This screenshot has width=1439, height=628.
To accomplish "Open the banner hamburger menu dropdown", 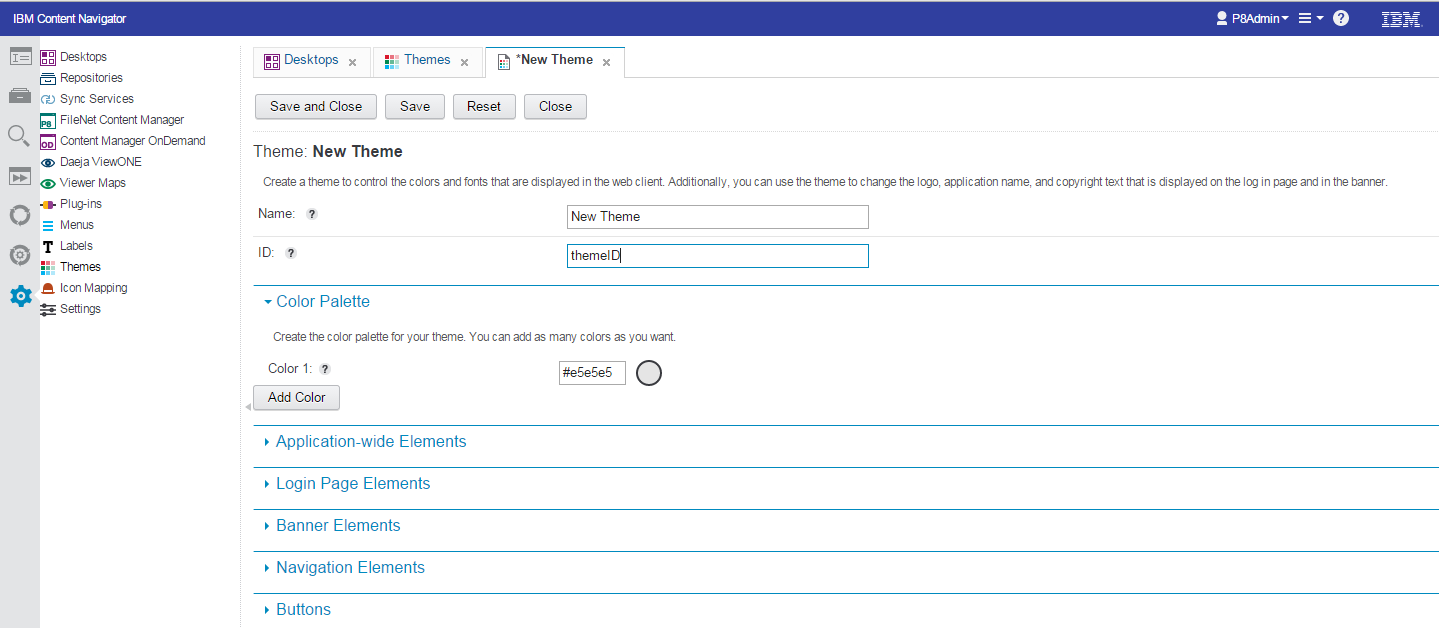I will [1310, 18].
